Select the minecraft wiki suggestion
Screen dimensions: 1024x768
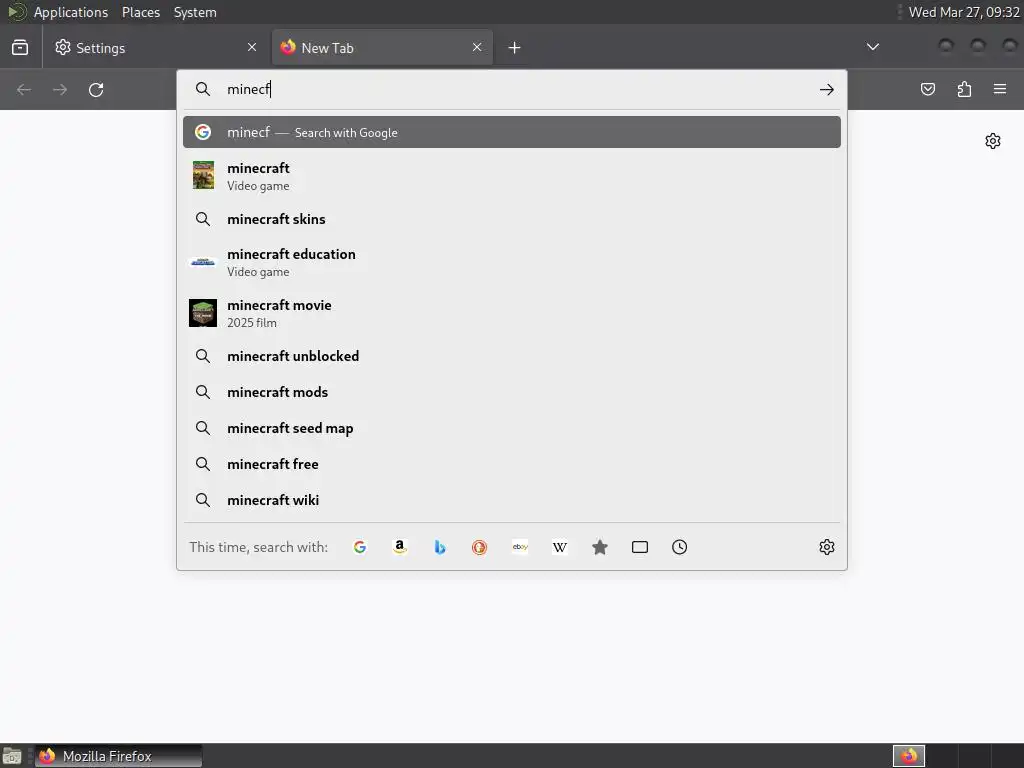pyautogui.click(x=512, y=500)
